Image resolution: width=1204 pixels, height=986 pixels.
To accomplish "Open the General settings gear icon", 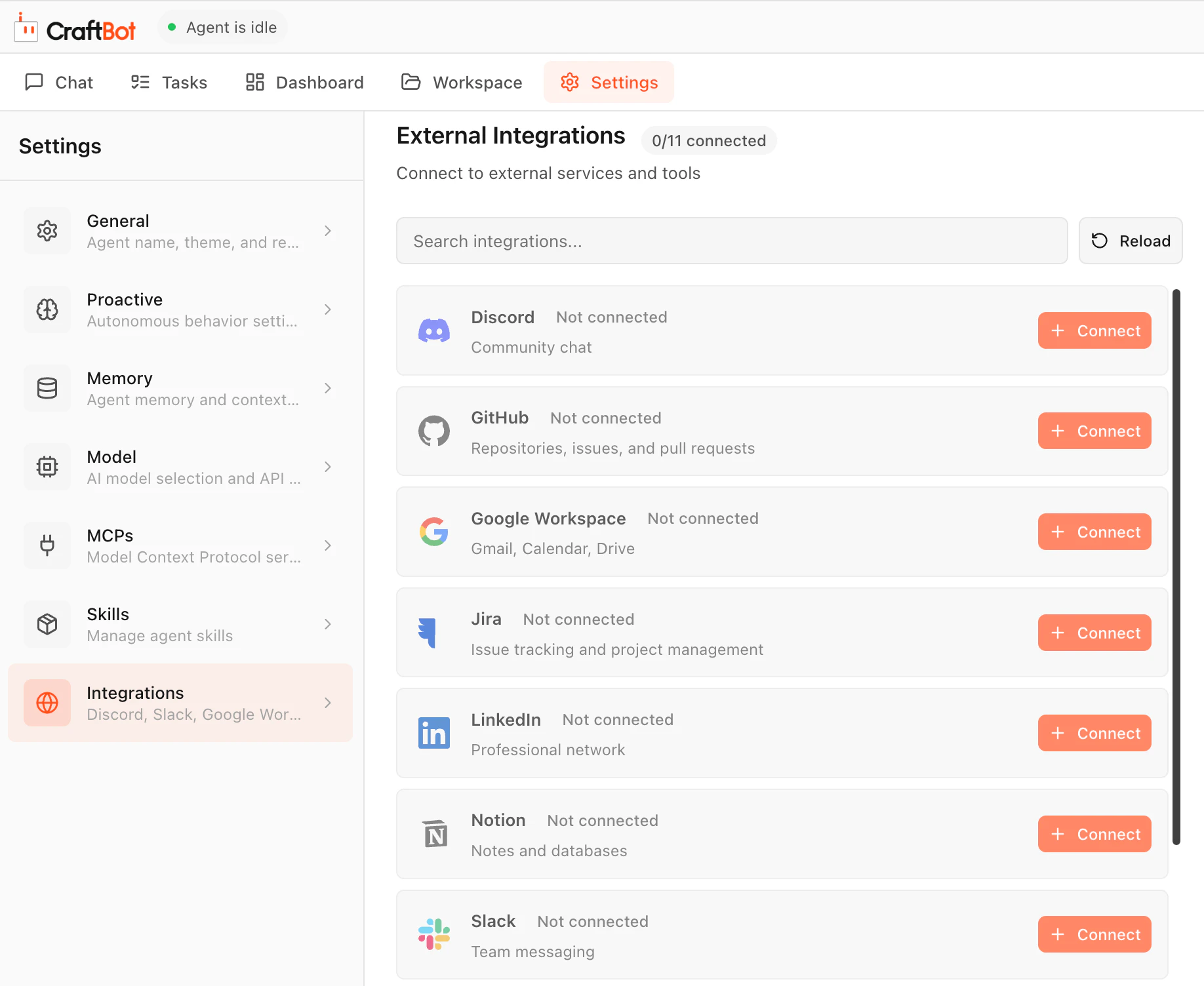I will pyautogui.click(x=47, y=231).
